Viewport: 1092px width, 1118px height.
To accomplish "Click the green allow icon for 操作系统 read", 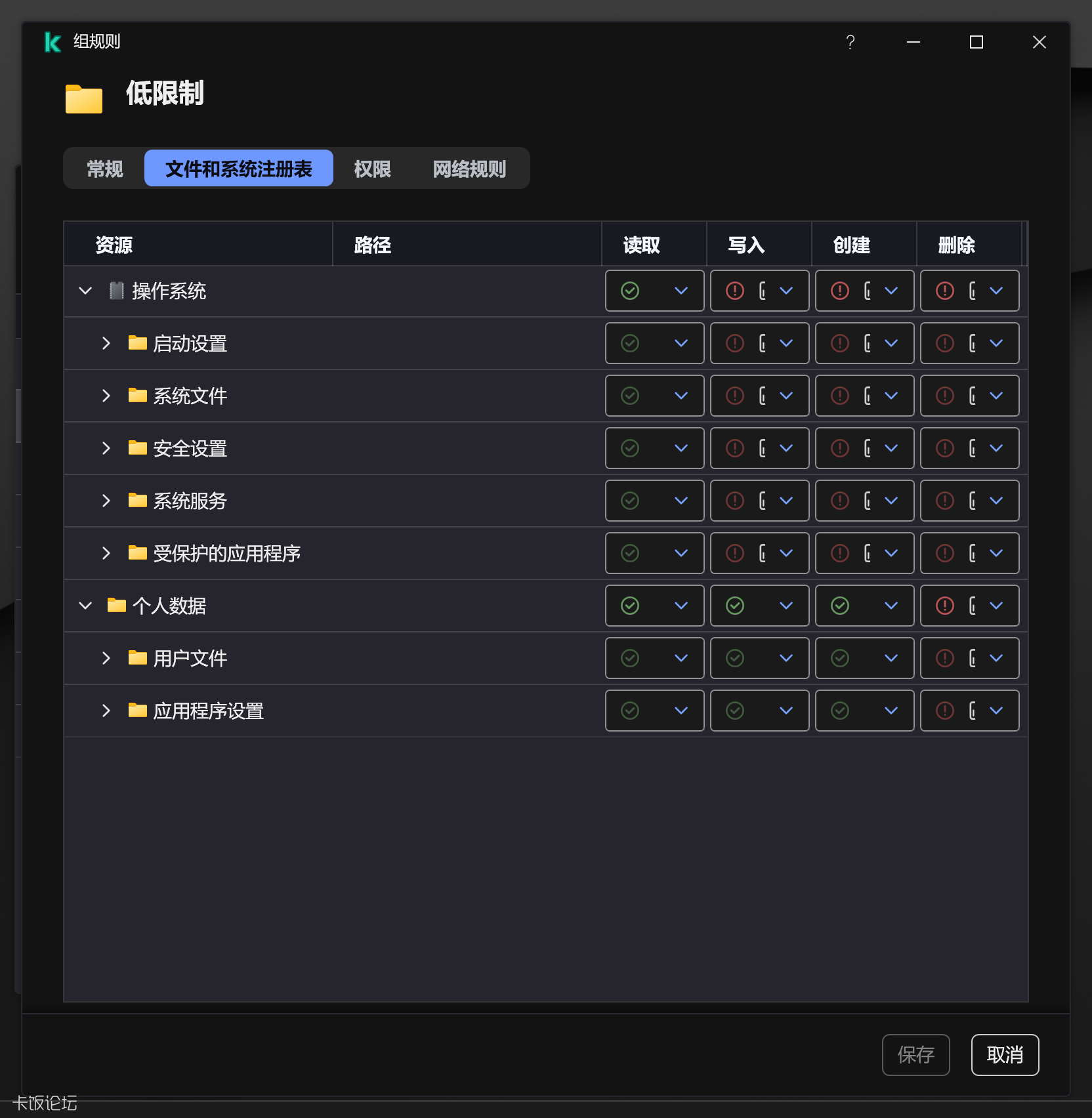I will [x=630, y=291].
